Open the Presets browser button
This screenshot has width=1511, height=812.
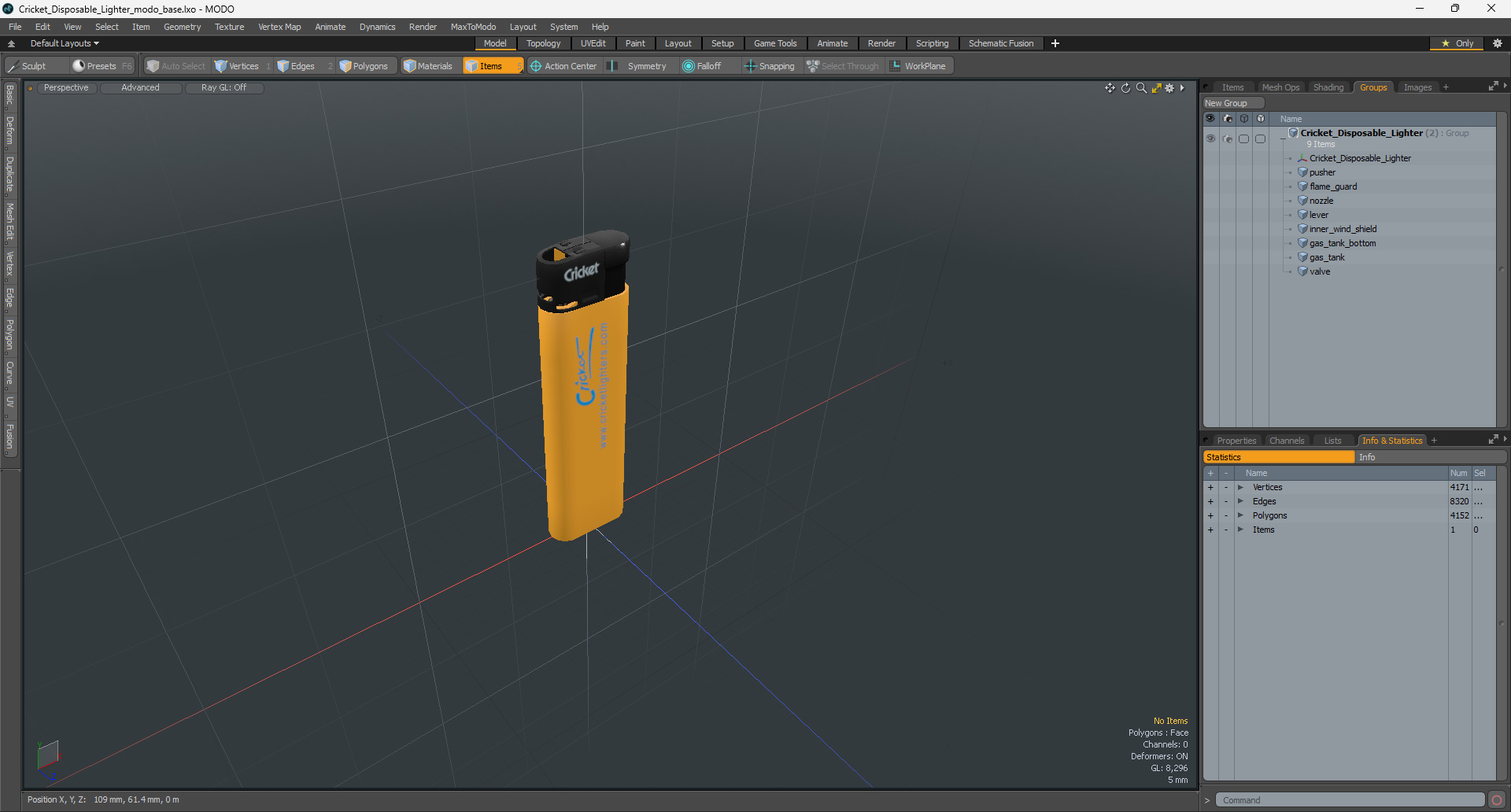click(x=102, y=66)
